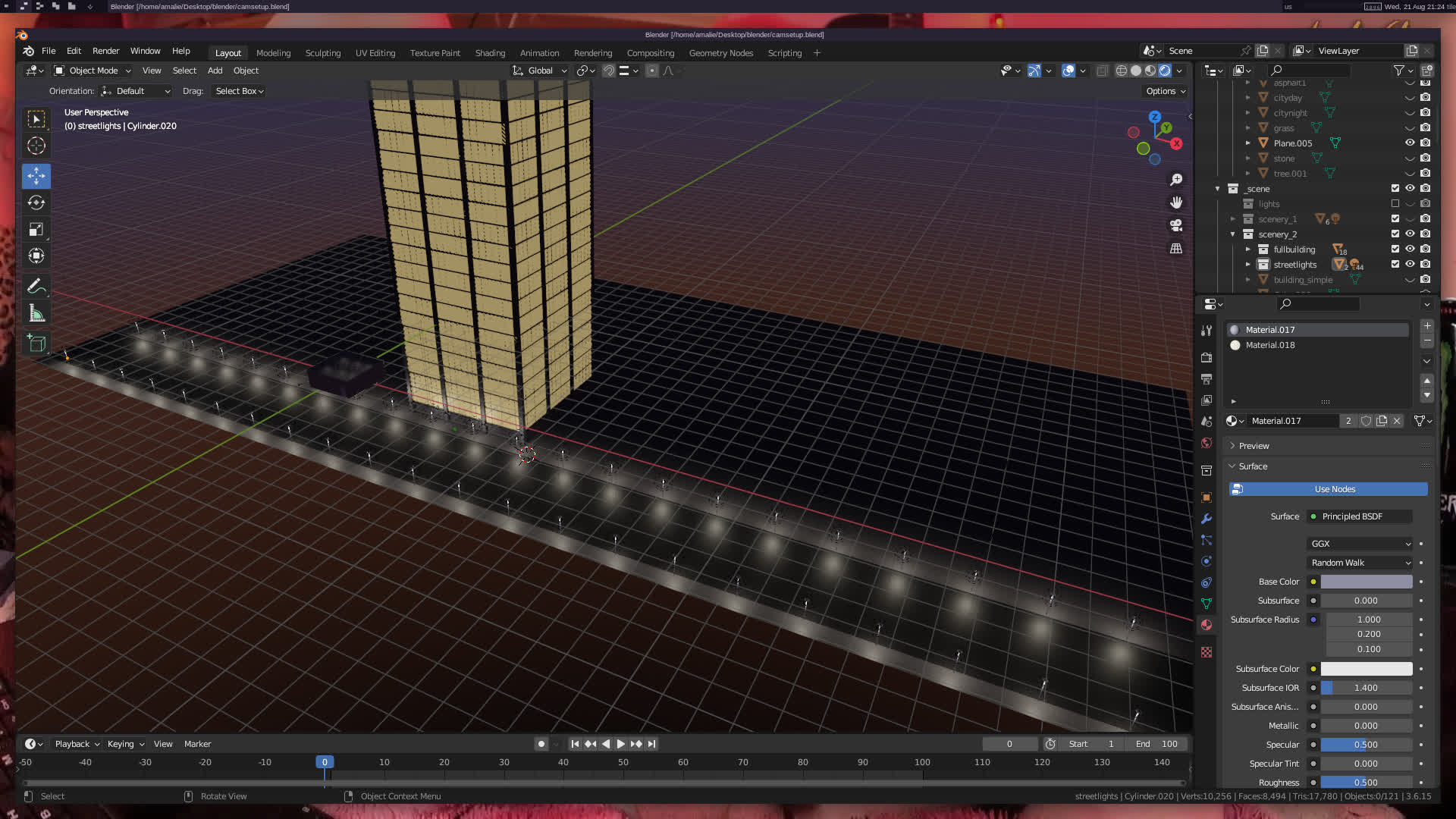Open the Render menu
The width and height of the screenshot is (1456, 819).
coord(105,51)
